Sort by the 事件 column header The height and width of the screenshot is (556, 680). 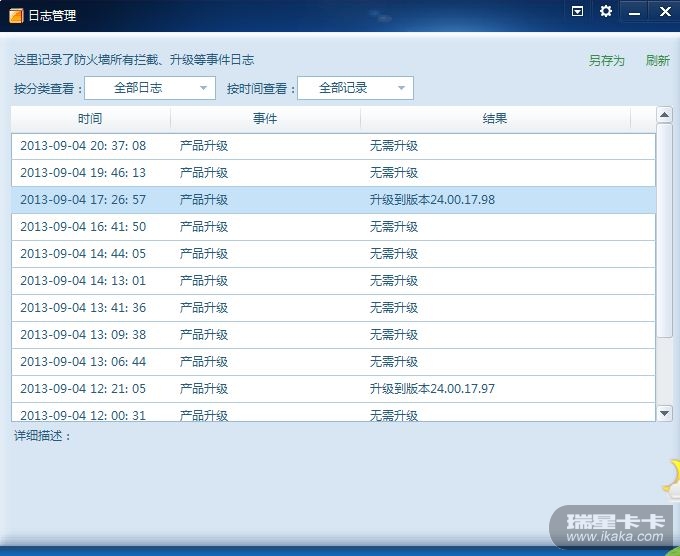[x=265, y=119]
